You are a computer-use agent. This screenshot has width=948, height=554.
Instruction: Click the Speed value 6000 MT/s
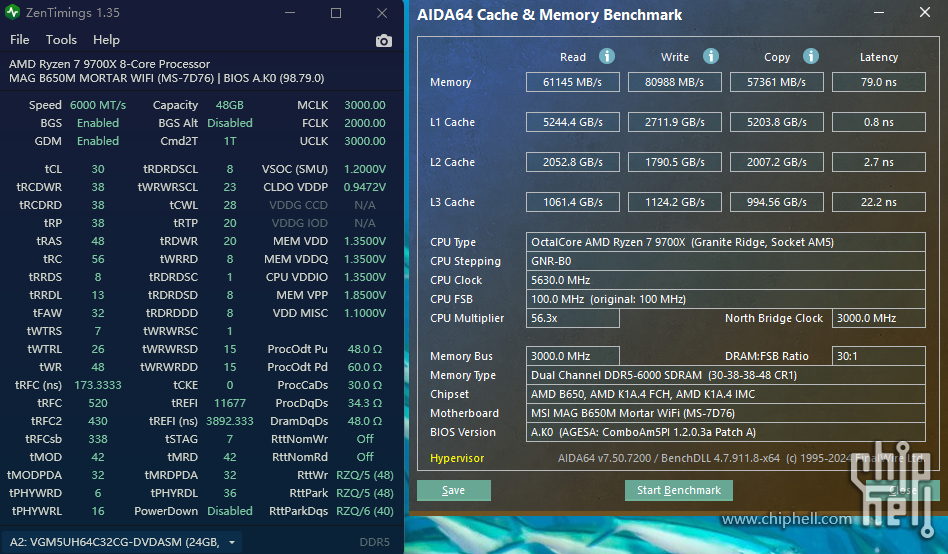pos(98,105)
